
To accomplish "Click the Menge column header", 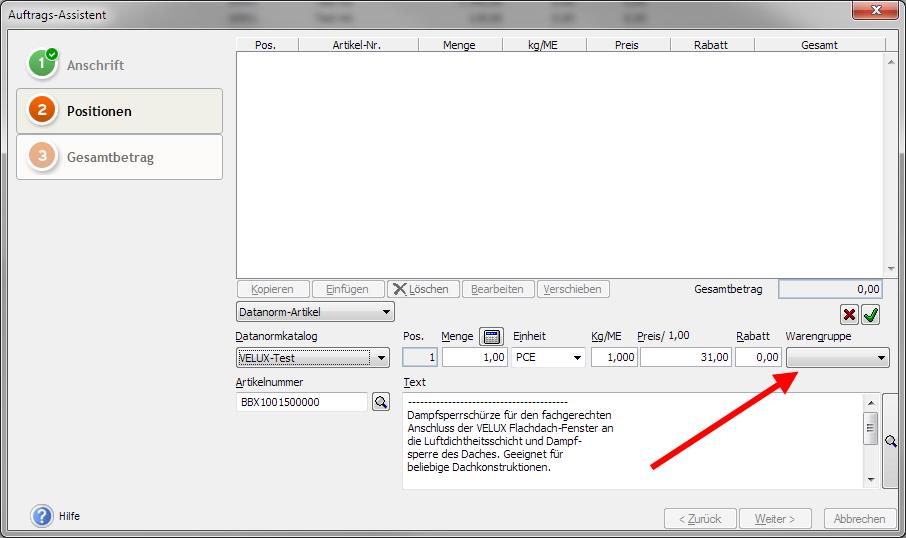I will pos(459,45).
